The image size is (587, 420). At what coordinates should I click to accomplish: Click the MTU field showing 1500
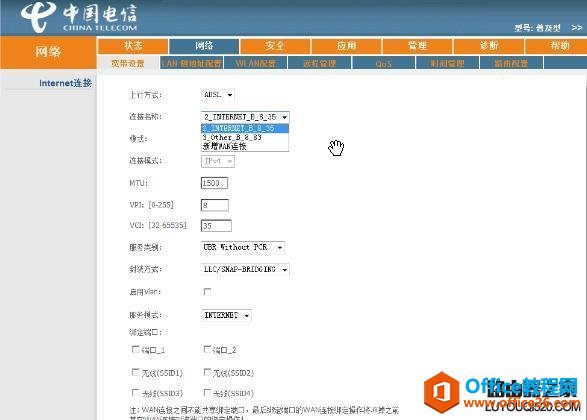pos(215,183)
